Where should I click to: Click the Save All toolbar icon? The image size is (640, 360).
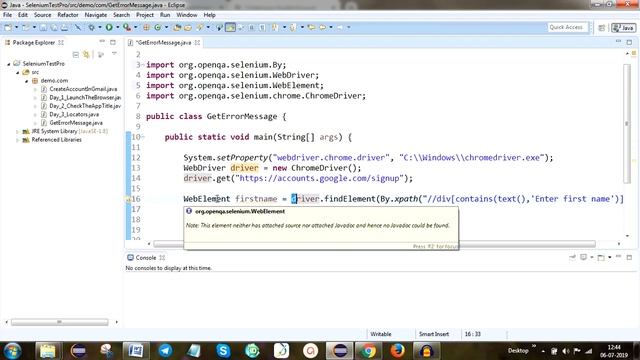tap(53, 27)
